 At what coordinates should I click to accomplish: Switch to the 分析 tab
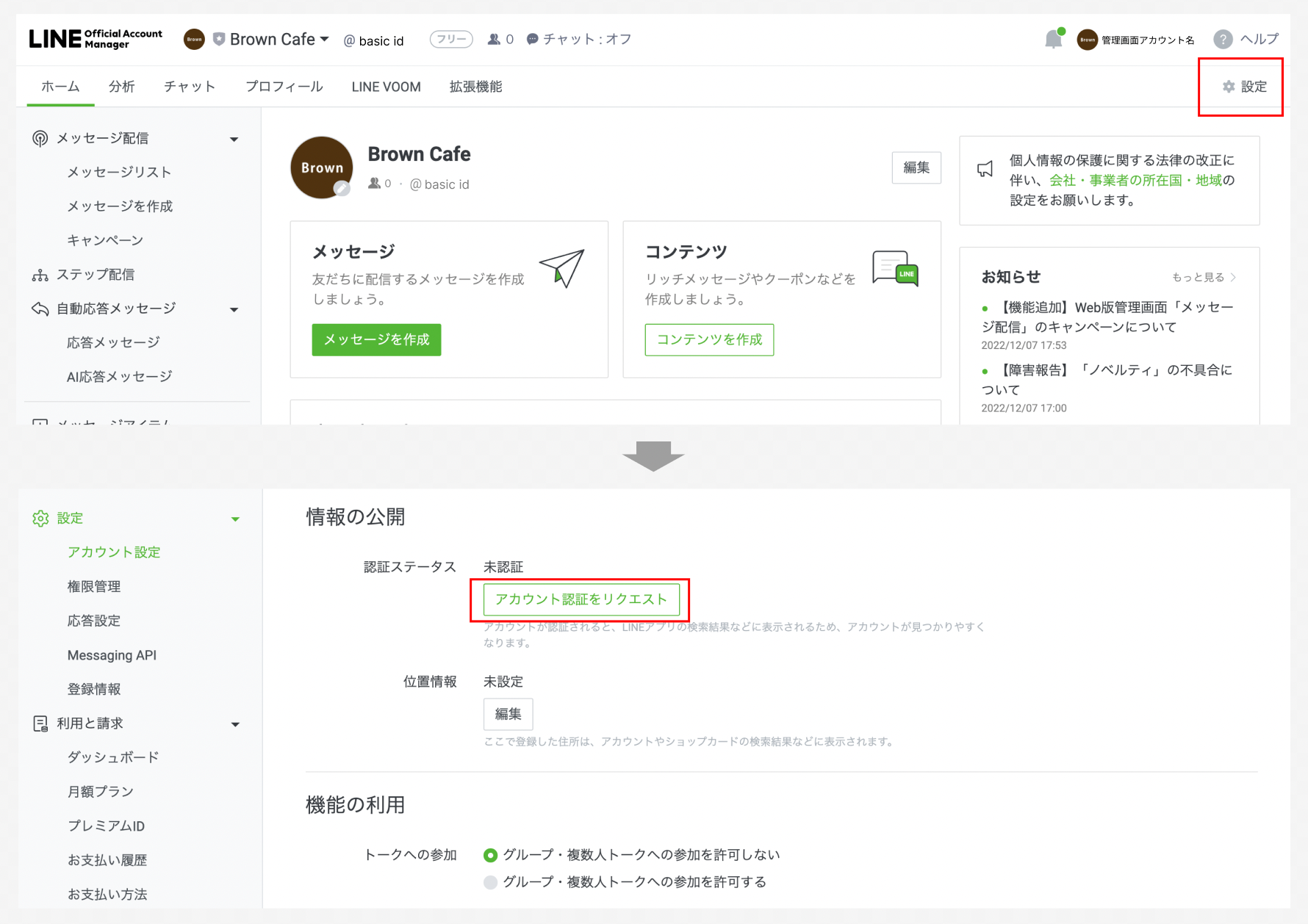pyautogui.click(x=121, y=87)
